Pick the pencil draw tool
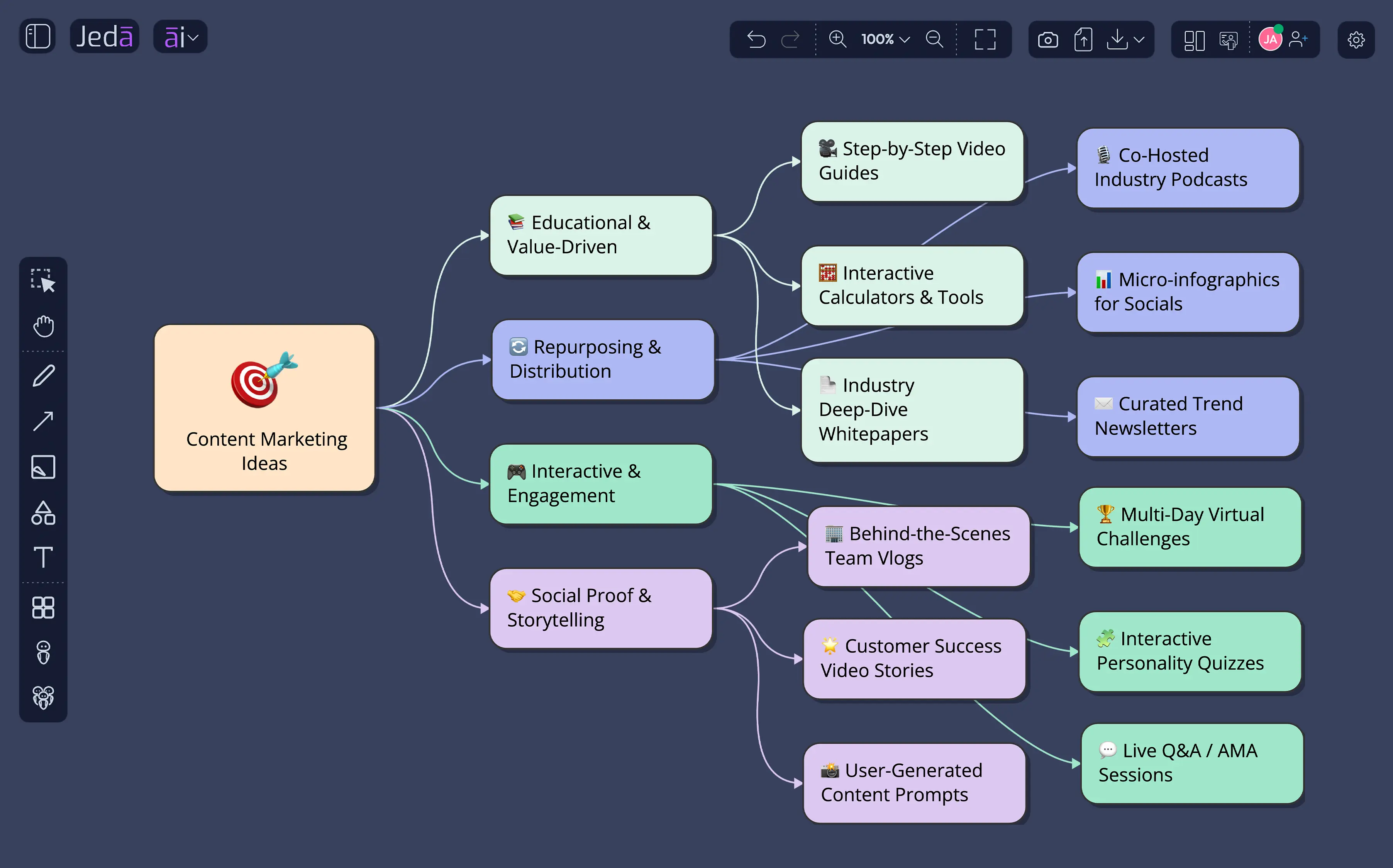The height and width of the screenshot is (868, 1393). coord(43,375)
